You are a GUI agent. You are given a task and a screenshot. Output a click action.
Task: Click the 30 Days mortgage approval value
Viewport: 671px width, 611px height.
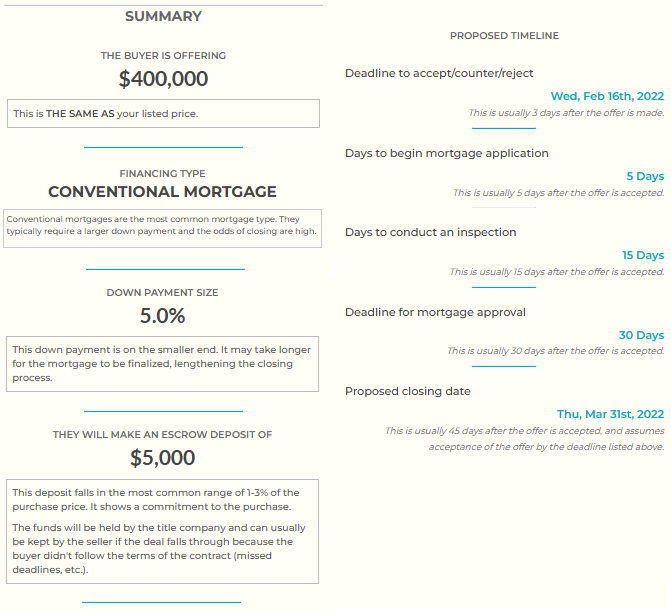tap(641, 335)
